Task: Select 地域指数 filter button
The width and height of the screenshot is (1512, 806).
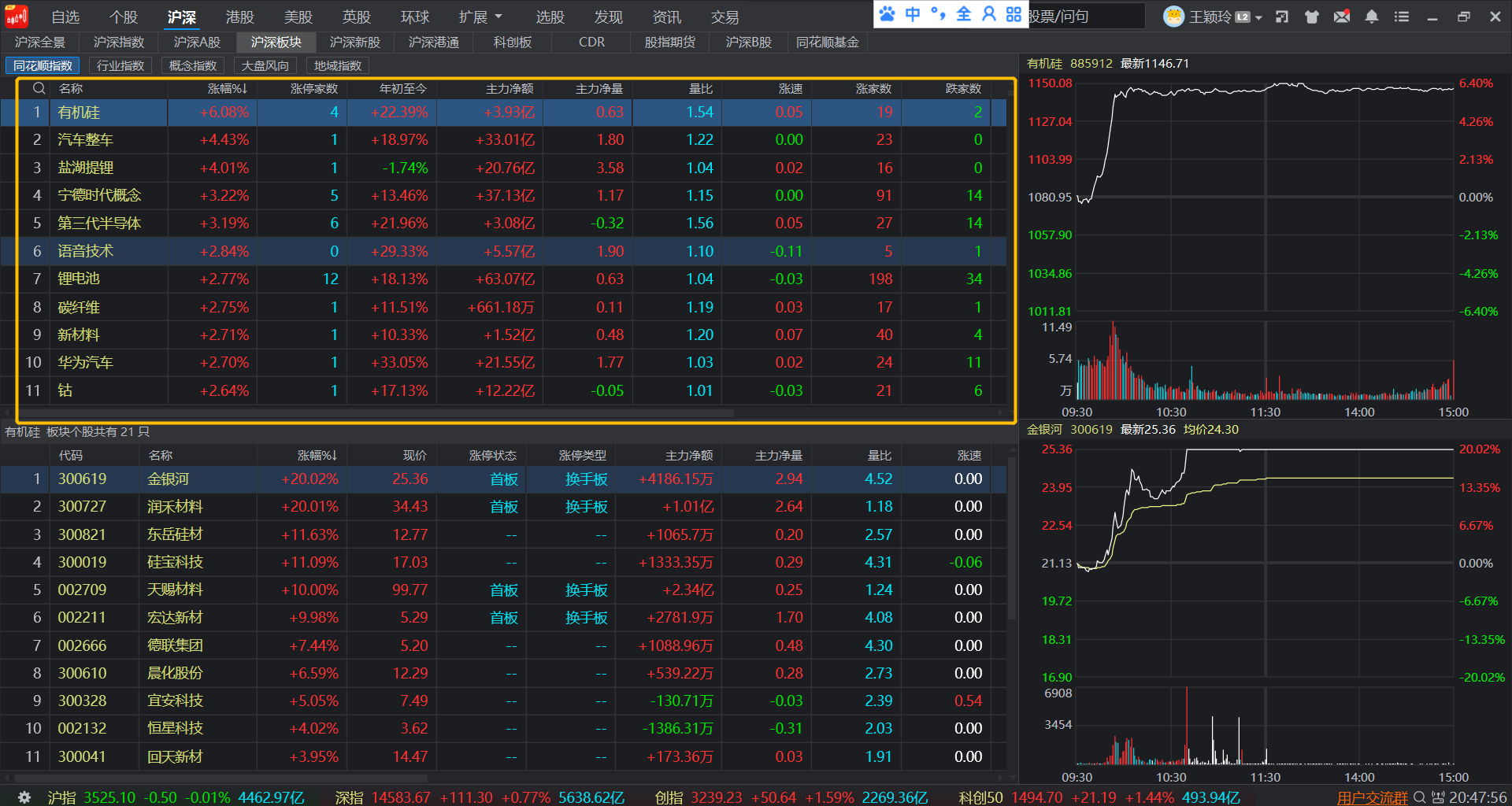Action: pos(338,66)
